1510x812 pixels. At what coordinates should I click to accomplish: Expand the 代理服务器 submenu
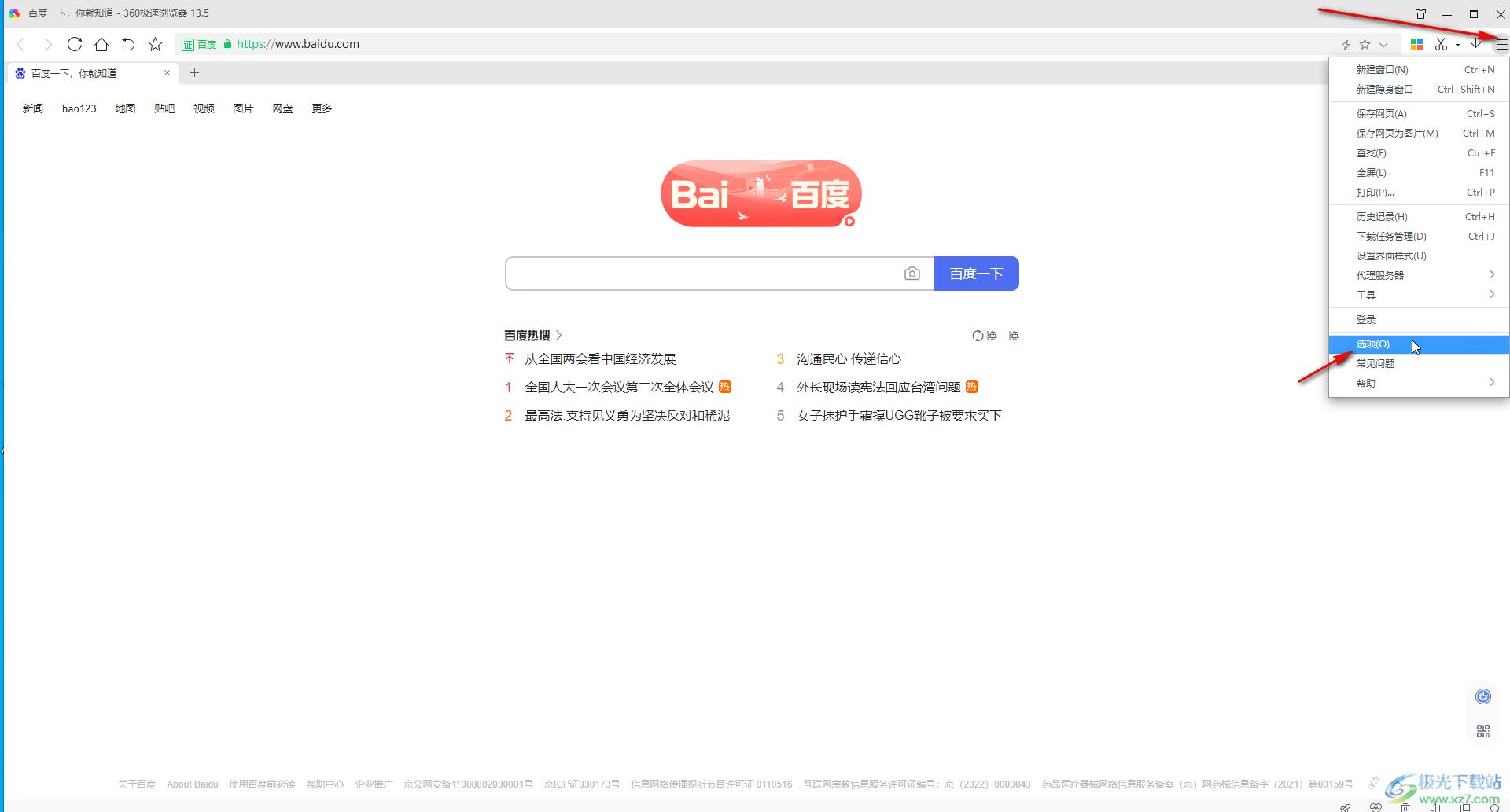coord(1416,274)
